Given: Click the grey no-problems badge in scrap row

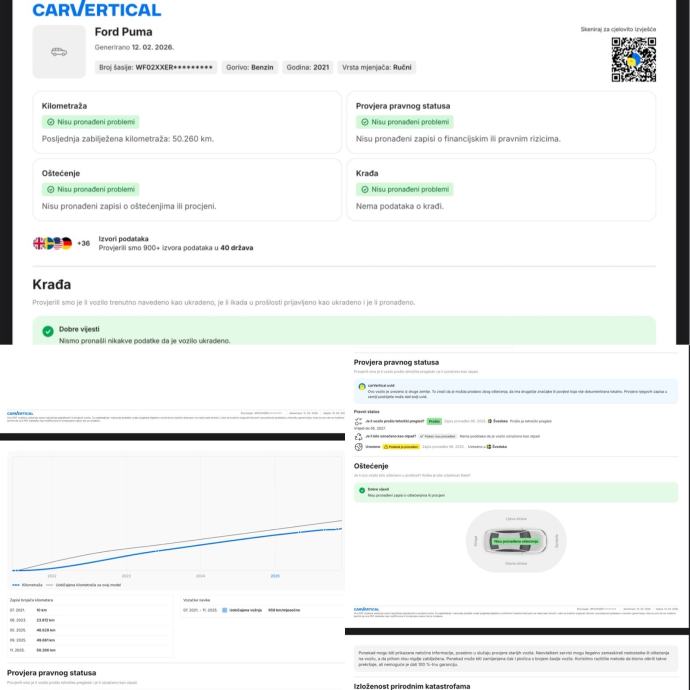Looking at the screenshot, I should (x=437, y=437).
